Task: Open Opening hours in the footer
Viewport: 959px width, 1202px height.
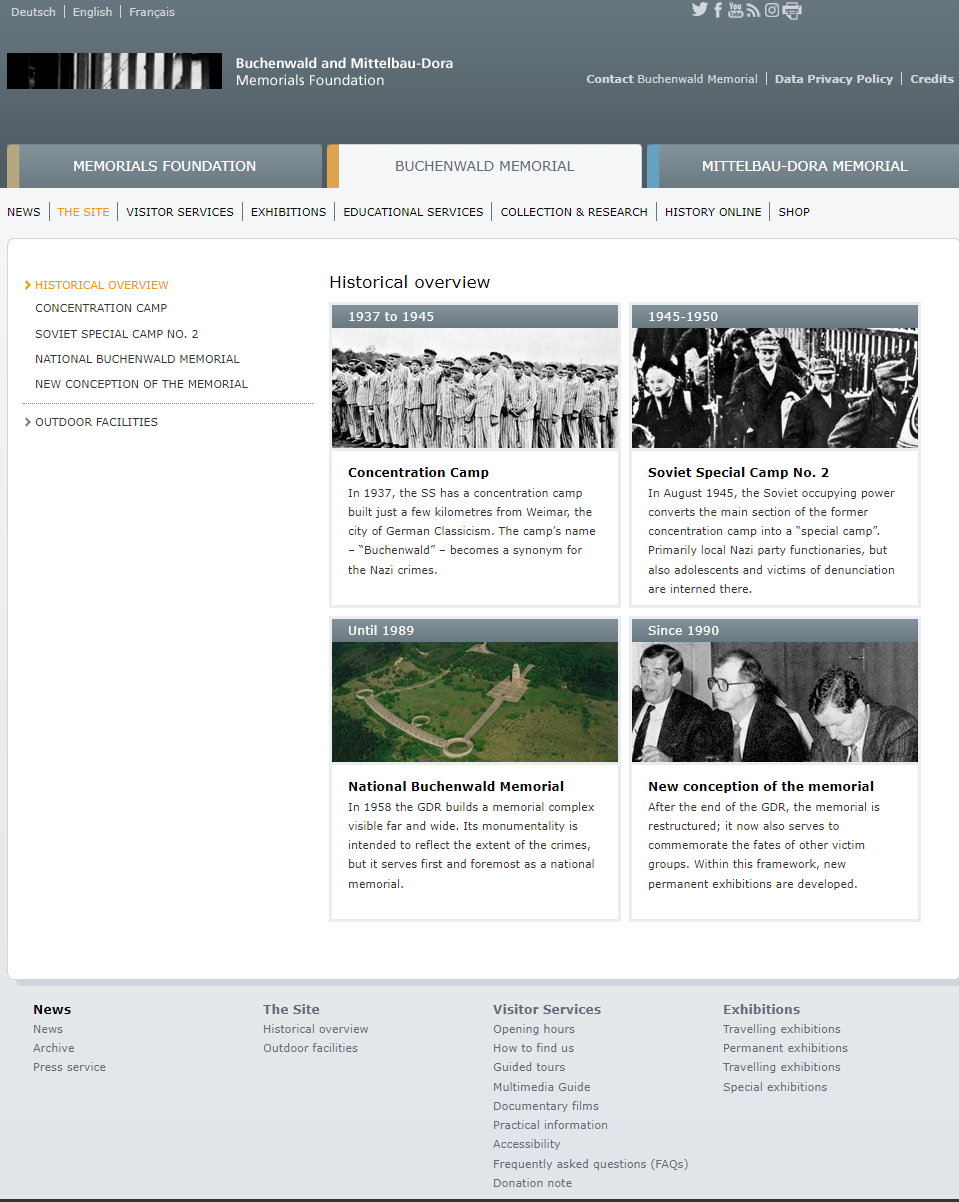Action: [x=534, y=1029]
